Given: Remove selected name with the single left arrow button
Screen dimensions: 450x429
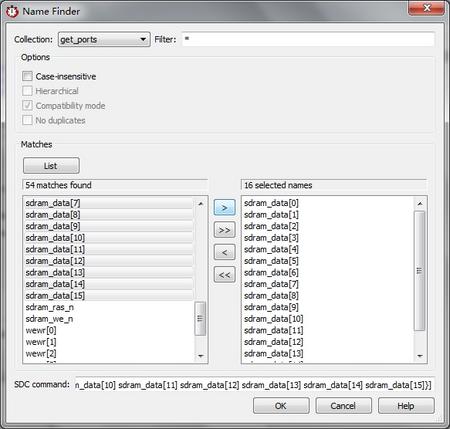Looking at the screenshot, I should click(x=224, y=252).
